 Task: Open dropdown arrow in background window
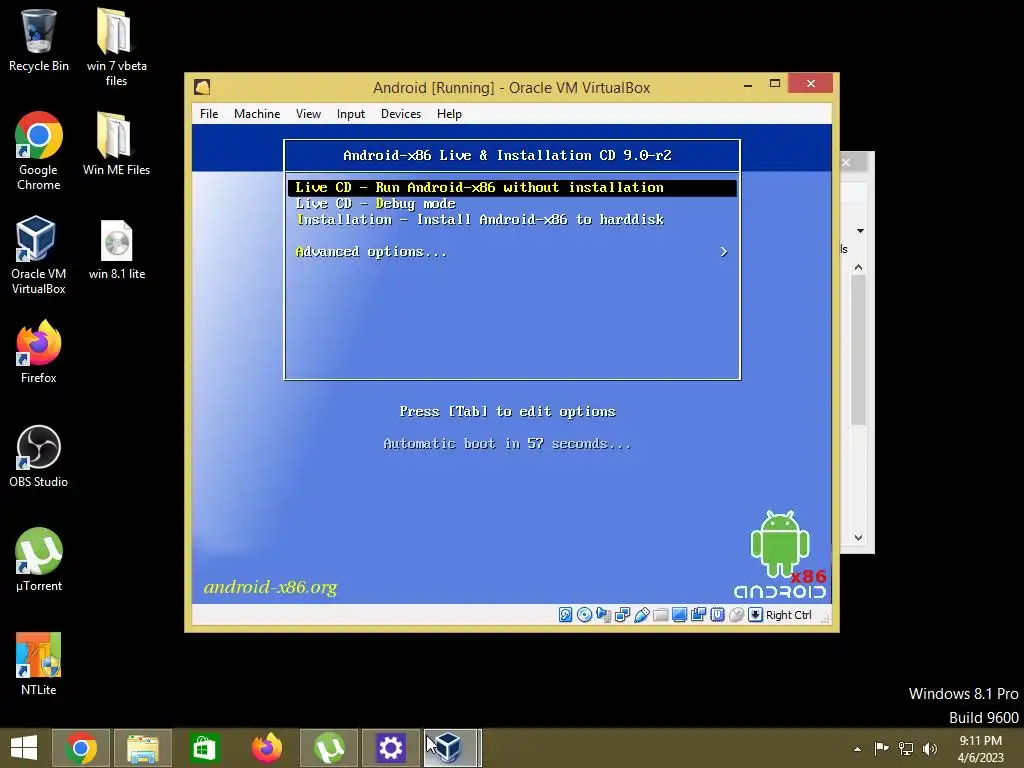[860, 231]
